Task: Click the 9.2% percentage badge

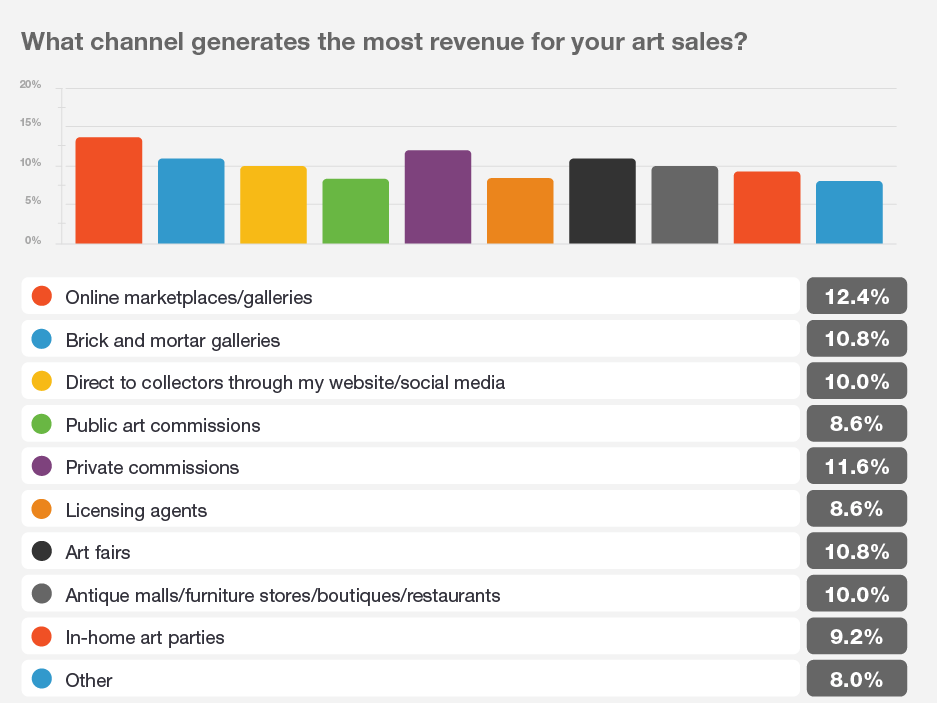Action: pos(856,637)
